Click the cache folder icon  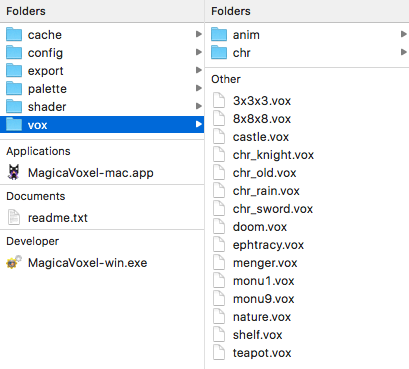tap(14, 34)
